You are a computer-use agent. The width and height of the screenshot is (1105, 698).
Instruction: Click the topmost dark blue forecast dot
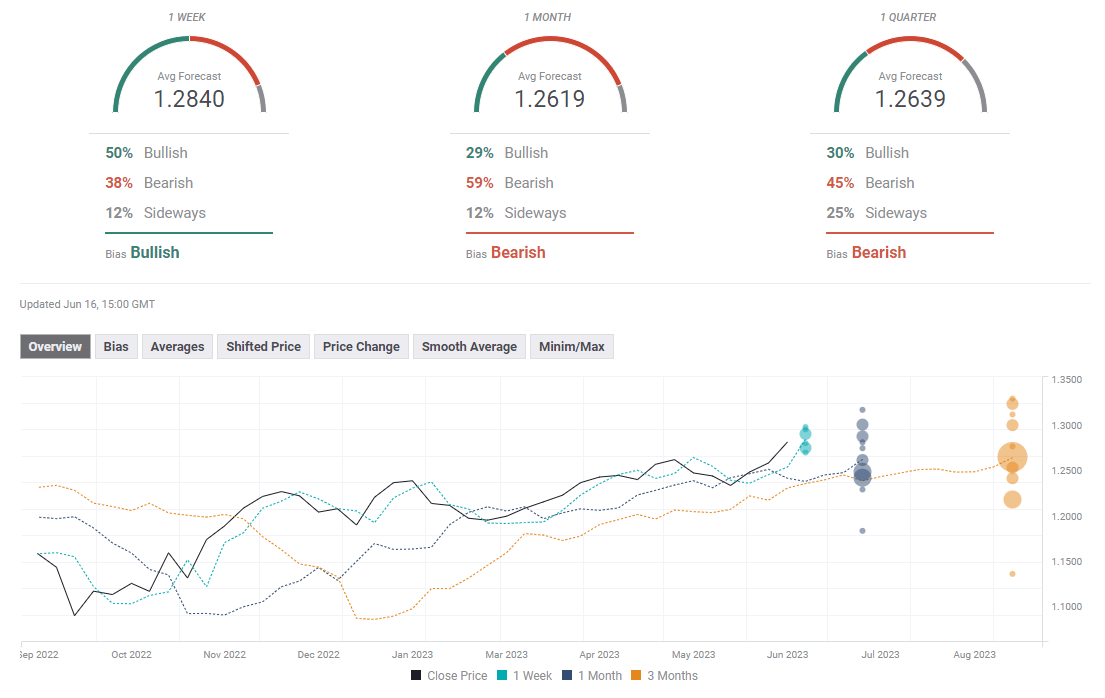(862, 410)
